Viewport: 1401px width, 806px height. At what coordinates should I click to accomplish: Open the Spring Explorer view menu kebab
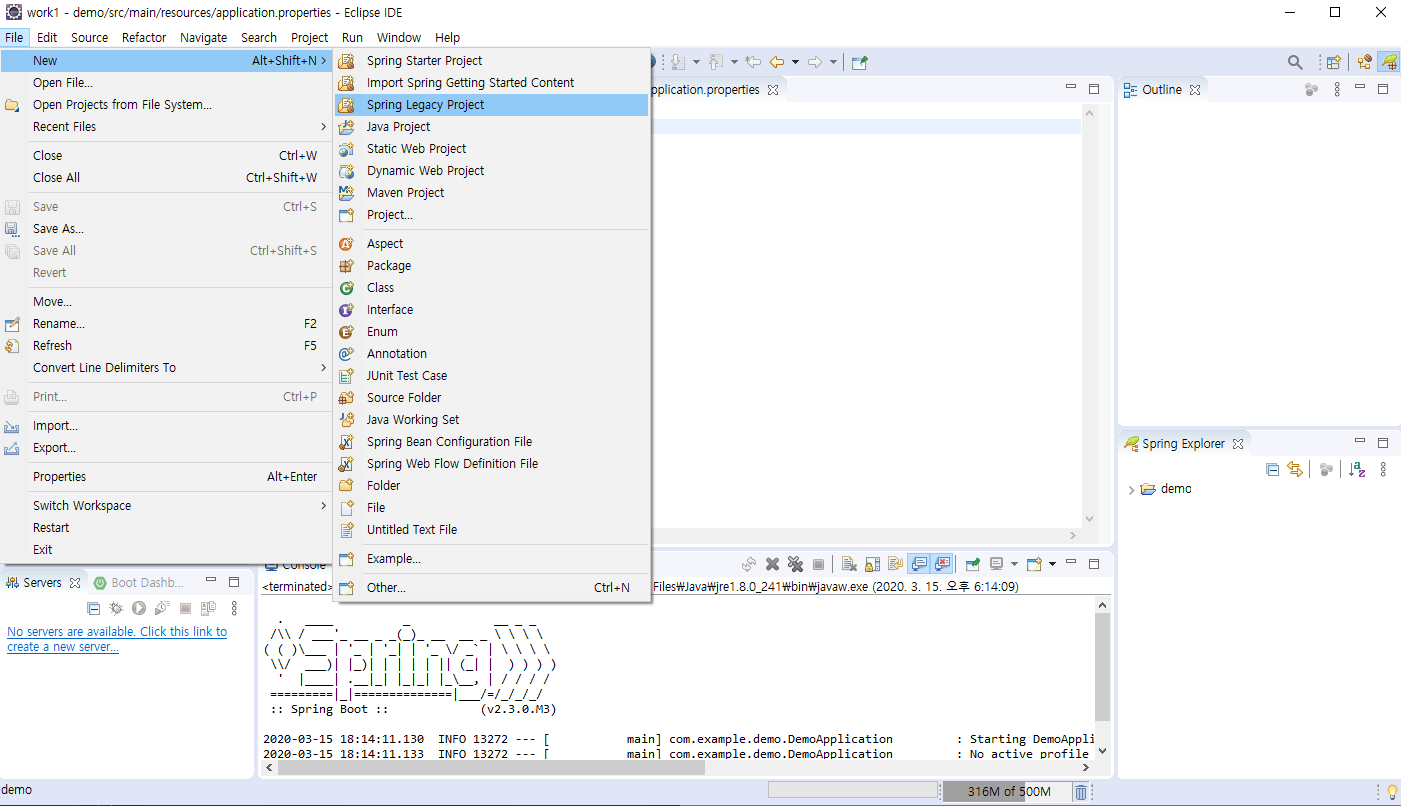(1383, 469)
